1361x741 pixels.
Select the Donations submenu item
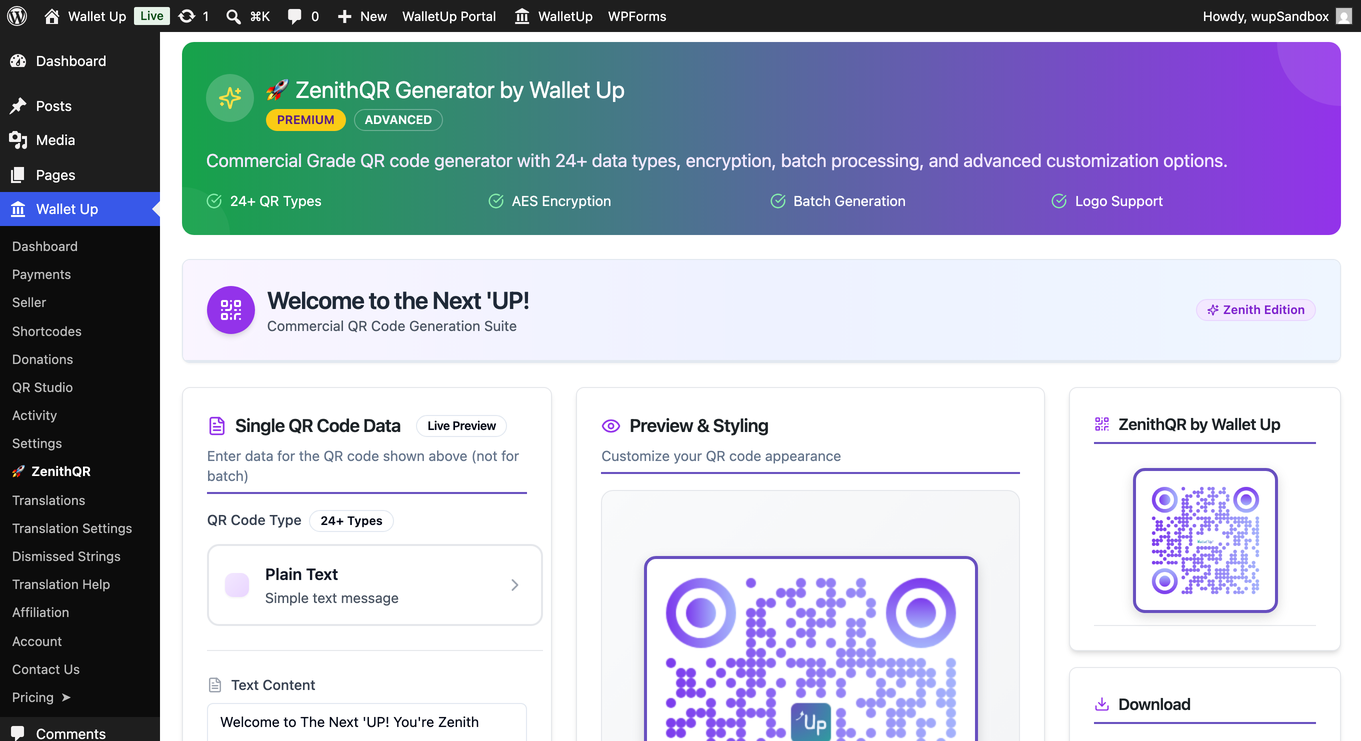click(42, 359)
